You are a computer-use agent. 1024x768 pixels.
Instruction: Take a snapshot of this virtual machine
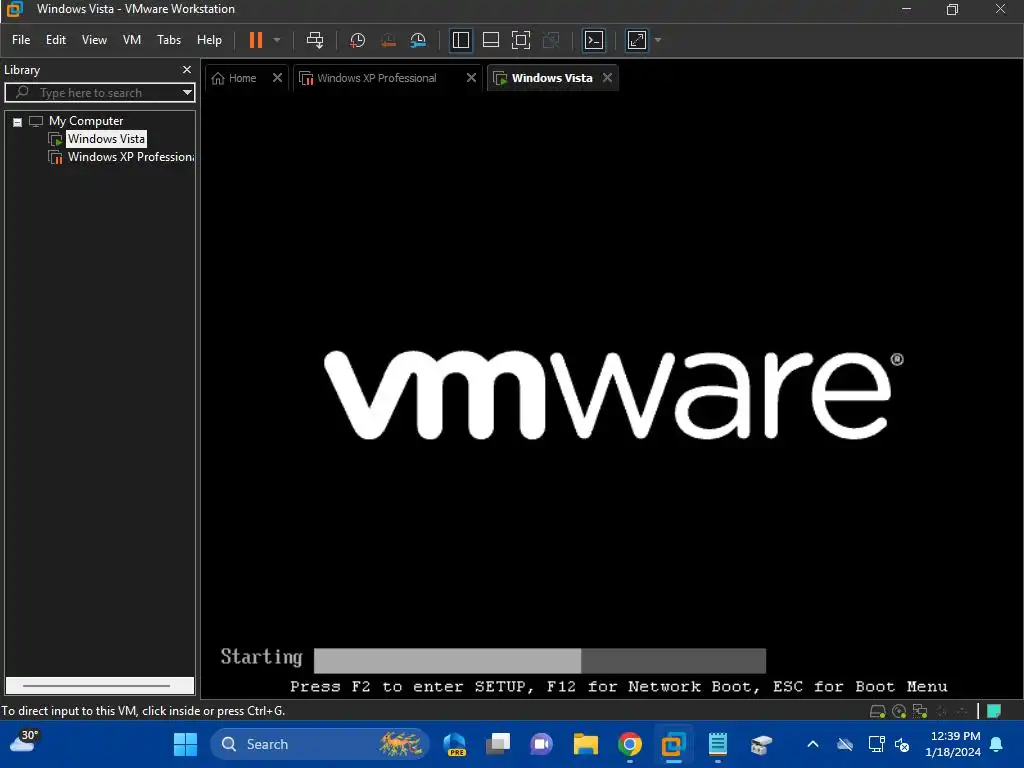[x=357, y=40]
